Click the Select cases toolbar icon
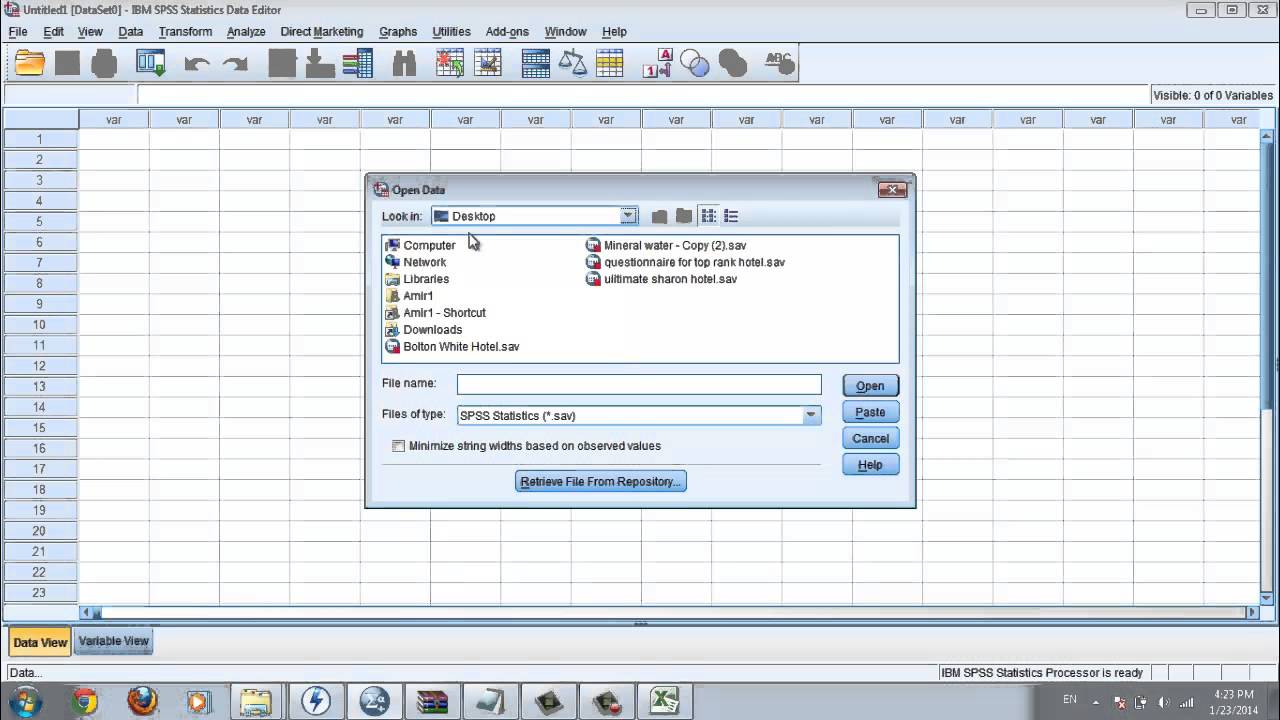Viewport: 1280px width, 720px height. click(x=610, y=63)
